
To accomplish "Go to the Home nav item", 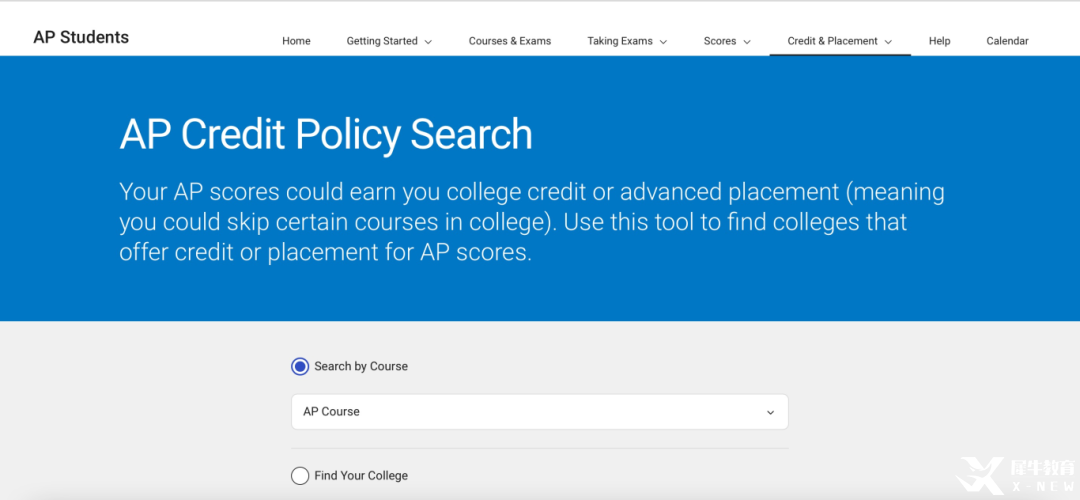I will pyautogui.click(x=296, y=41).
